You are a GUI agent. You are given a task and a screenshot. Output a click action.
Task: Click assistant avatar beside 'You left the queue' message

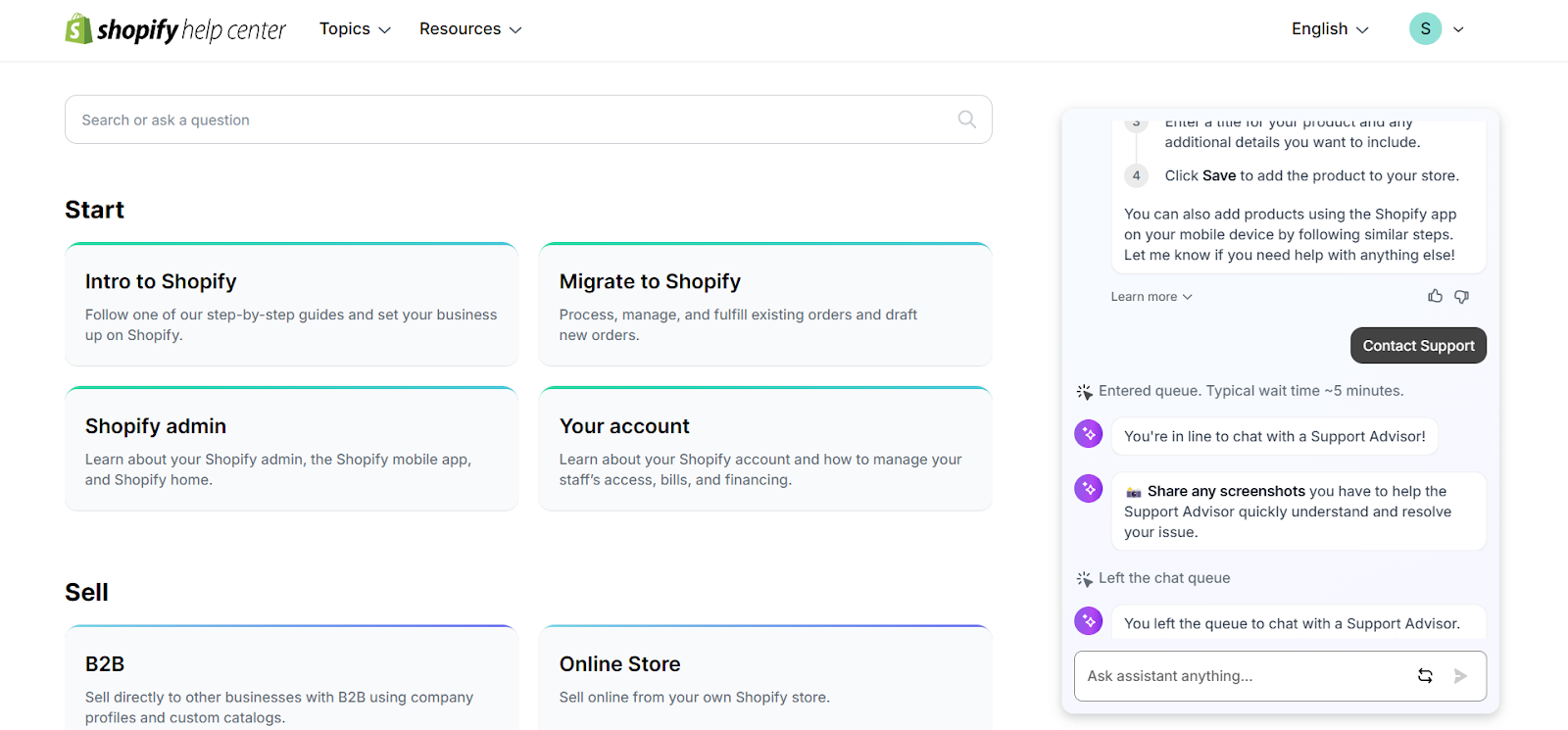(1089, 621)
